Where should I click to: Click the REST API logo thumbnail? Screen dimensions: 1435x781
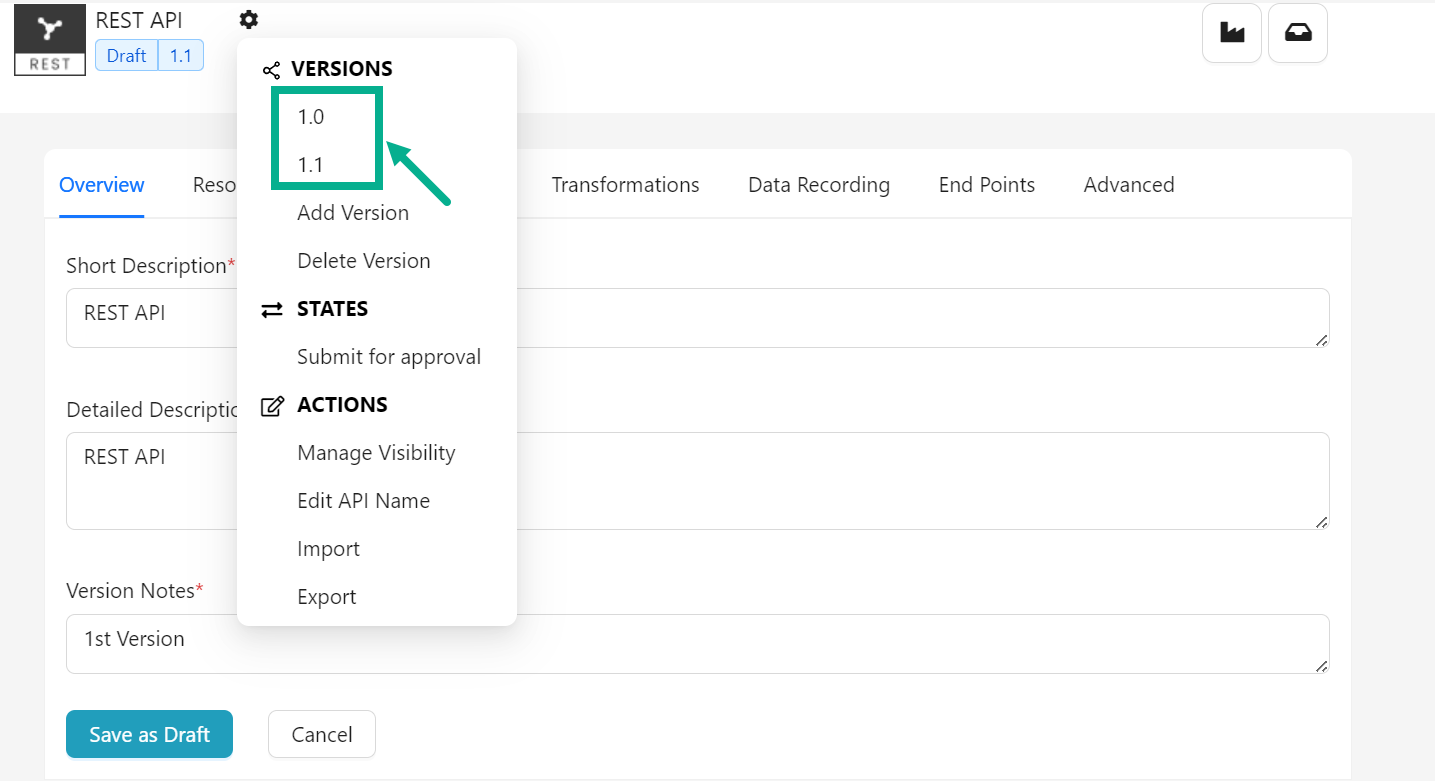50,40
